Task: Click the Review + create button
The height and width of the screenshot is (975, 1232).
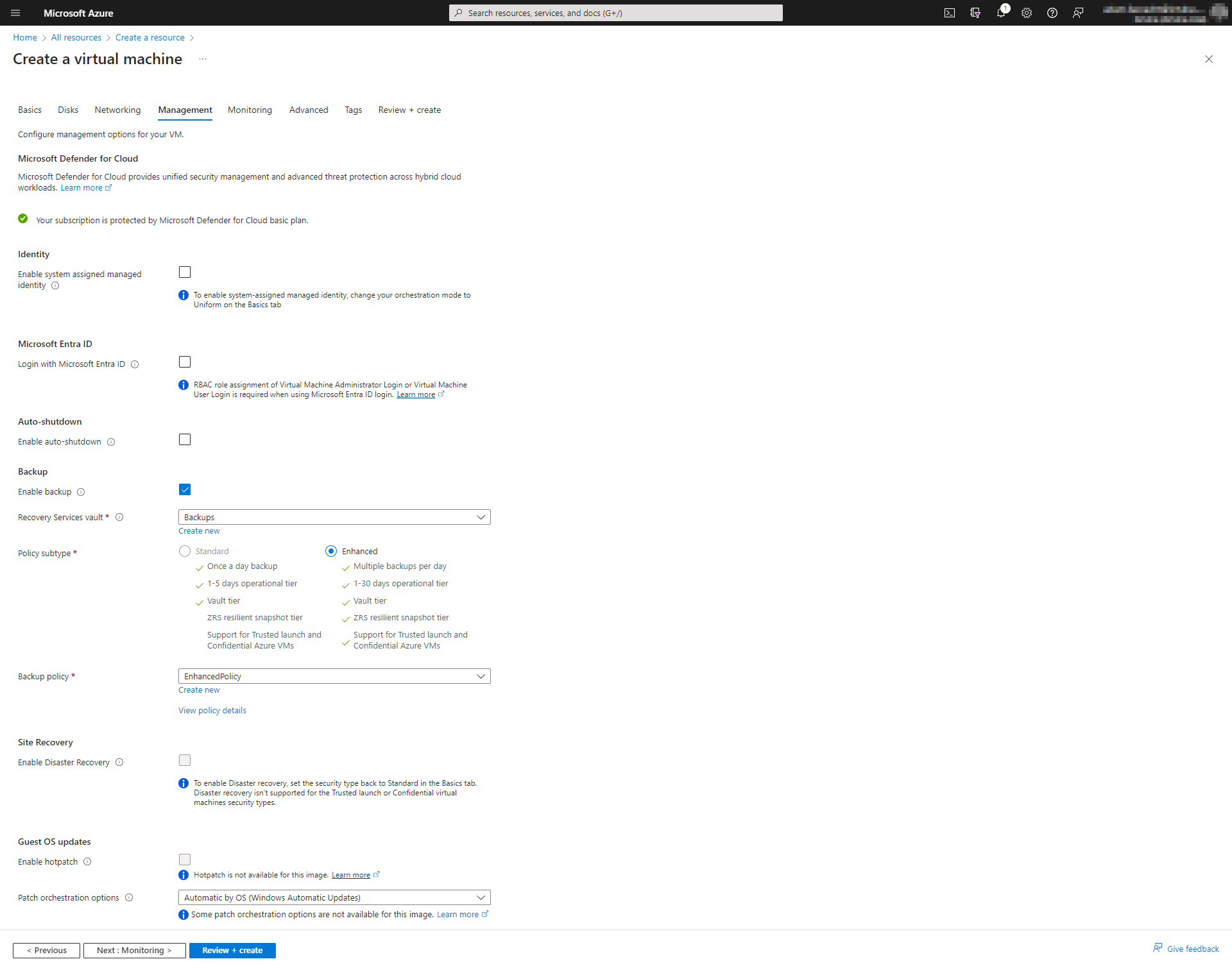Action: point(231,950)
